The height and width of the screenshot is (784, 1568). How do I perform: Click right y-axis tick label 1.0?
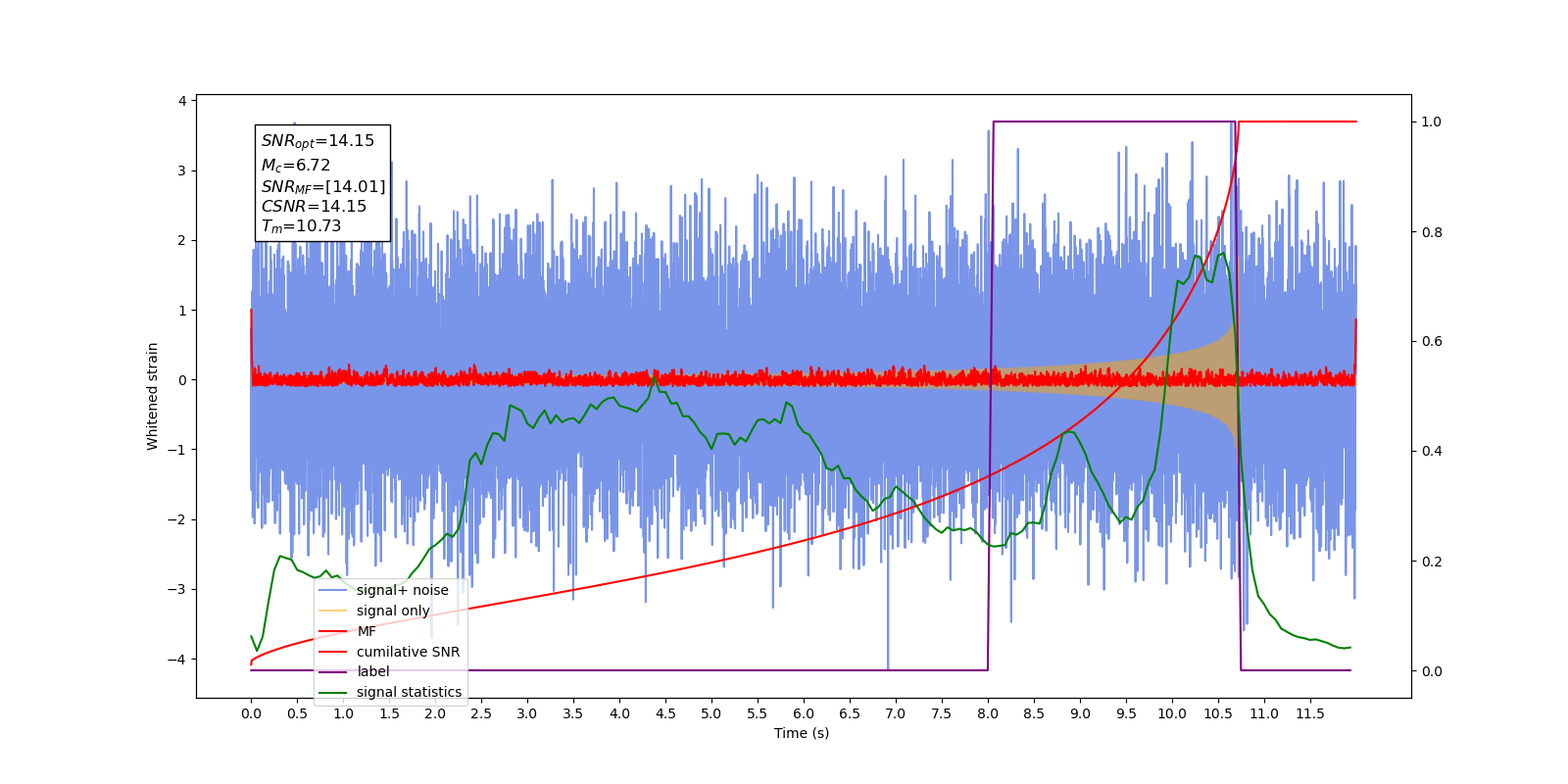click(x=1432, y=122)
